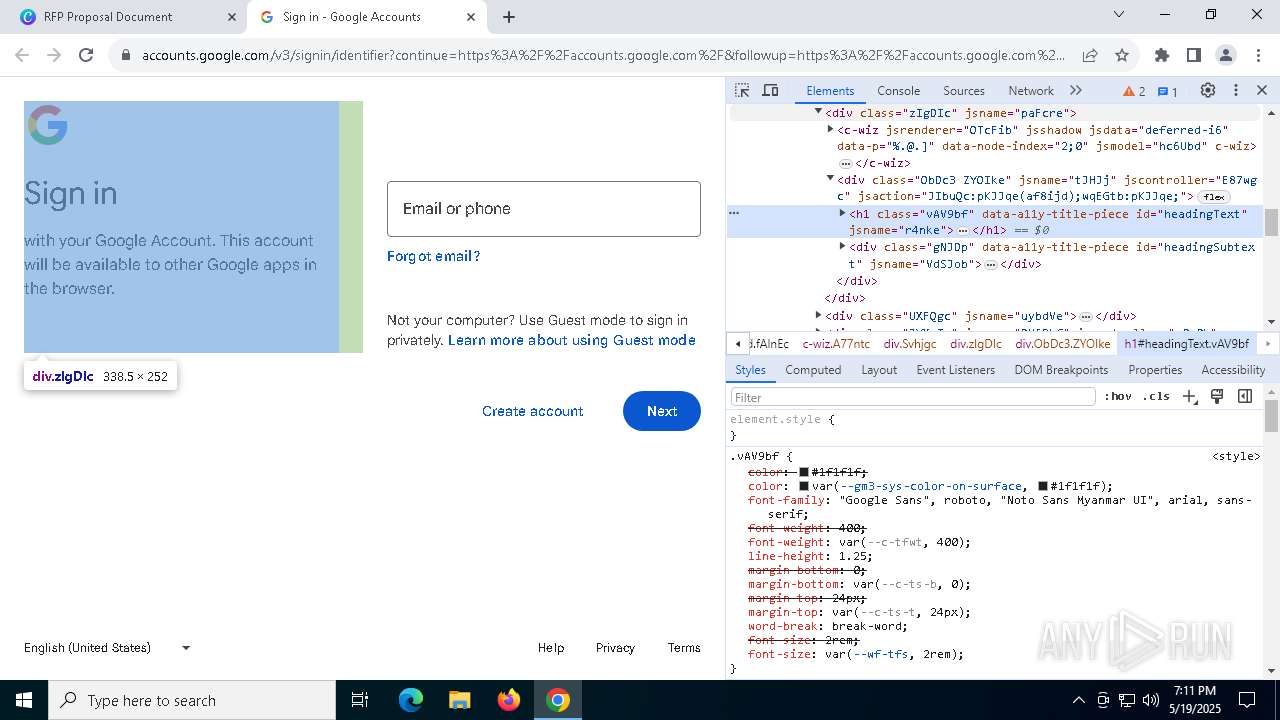Open the Windows Start menu
1280x720 pixels.
click(24, 700)
